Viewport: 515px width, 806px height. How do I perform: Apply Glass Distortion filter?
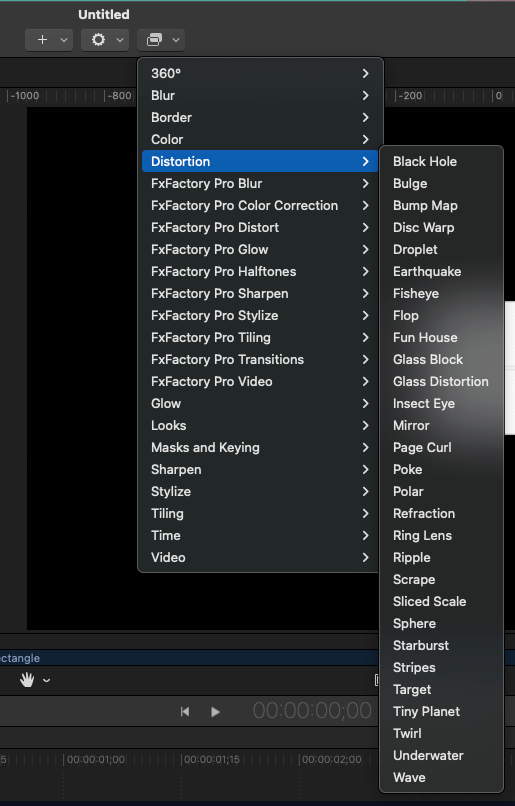pyautogui.click(x=441, y=381)
